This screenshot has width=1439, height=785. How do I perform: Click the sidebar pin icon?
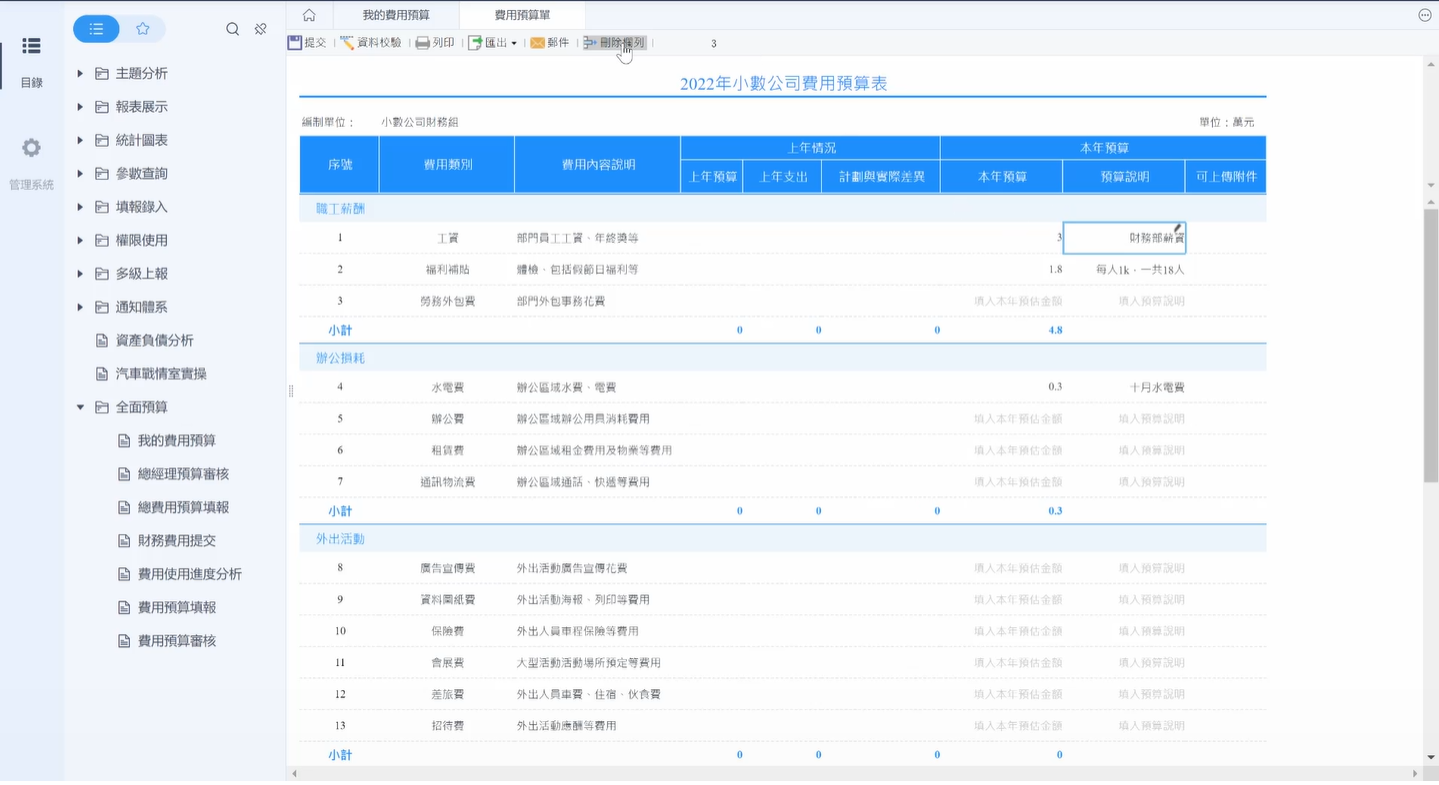click(261, 29)
